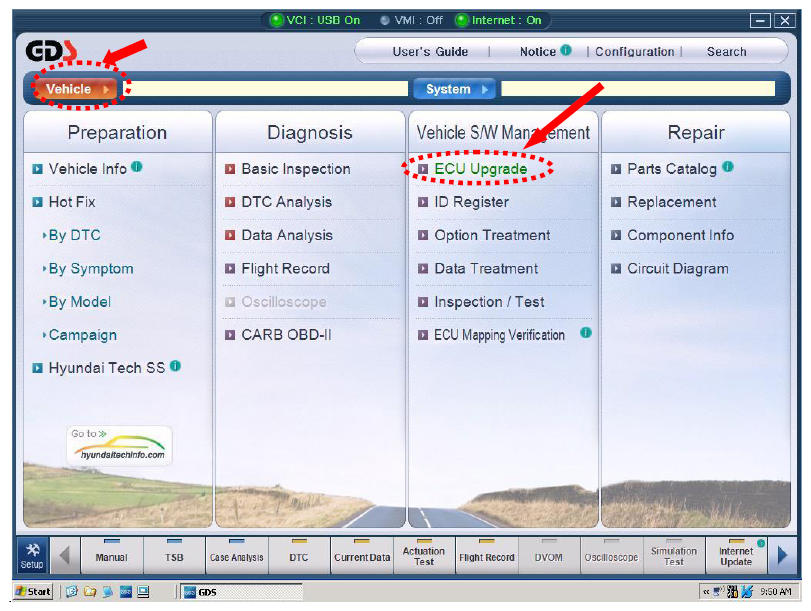Click the Internet Update toolbar button

pyautogui.click(x=736, y=556)
